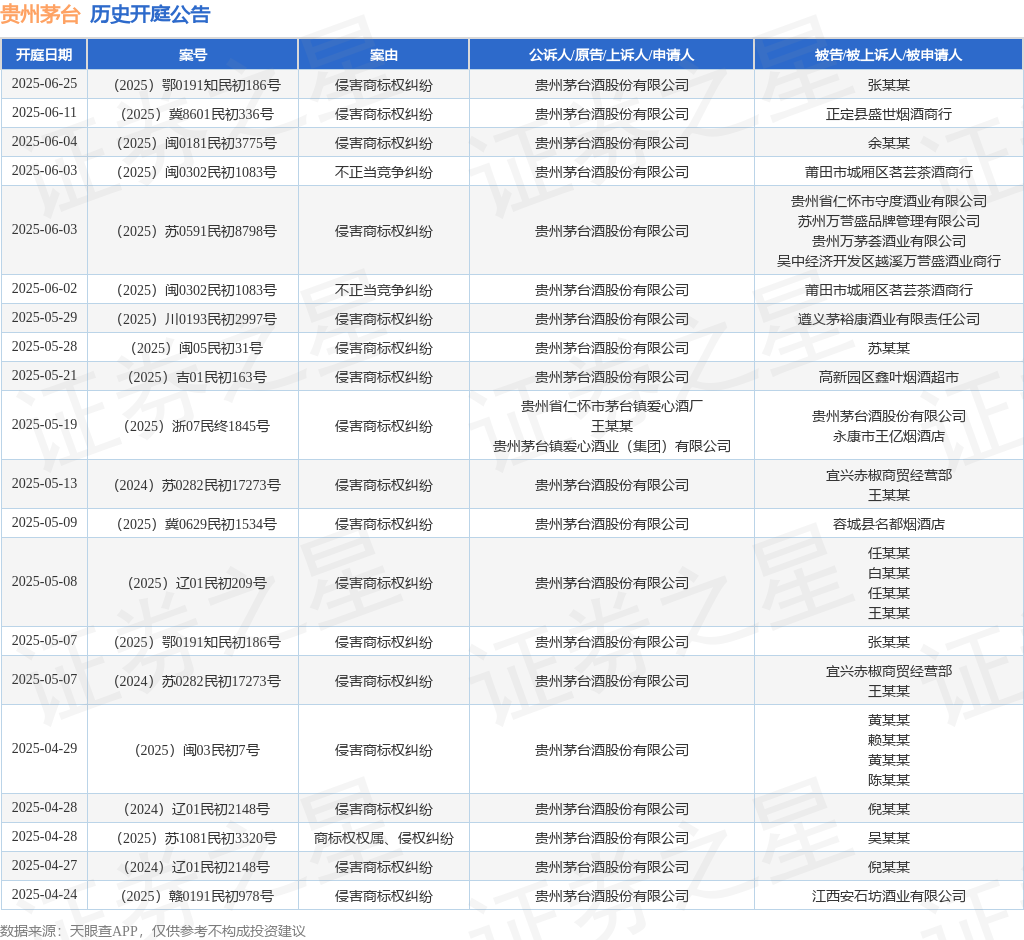Click defendant 陈某某
This screenshot has height=940, width=1024.
point(888,780)
